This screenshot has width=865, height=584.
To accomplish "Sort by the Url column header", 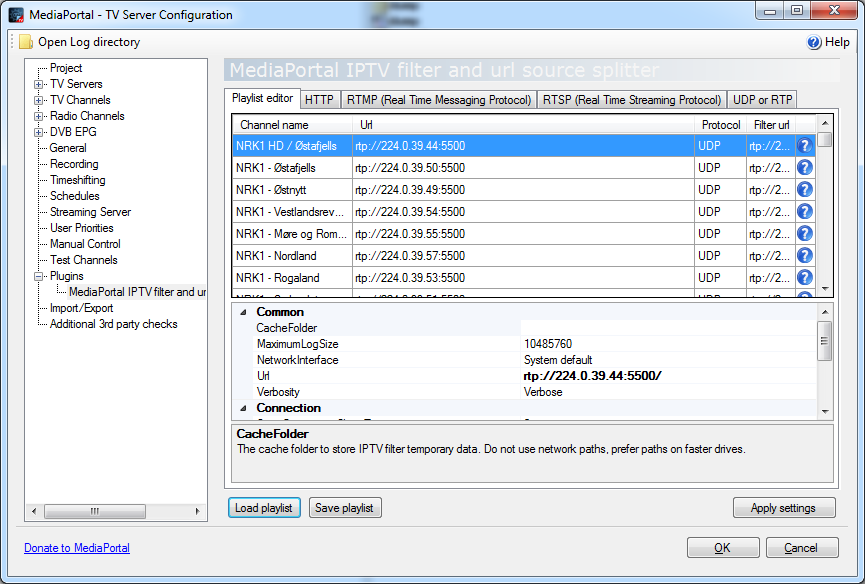I will 523,125.
